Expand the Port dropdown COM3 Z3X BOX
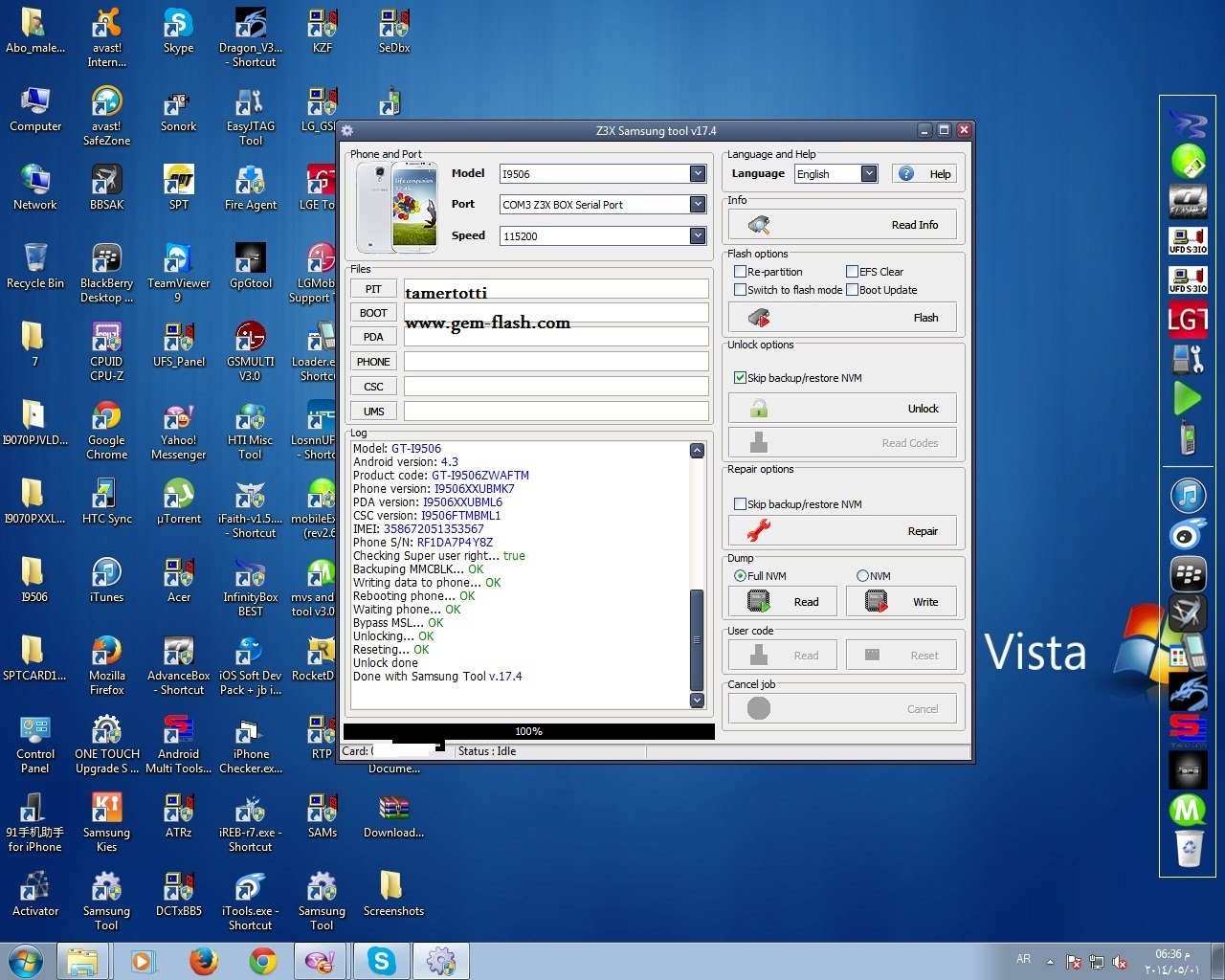Viewport: 1225px width, 980px height. (x=698, y=204)
